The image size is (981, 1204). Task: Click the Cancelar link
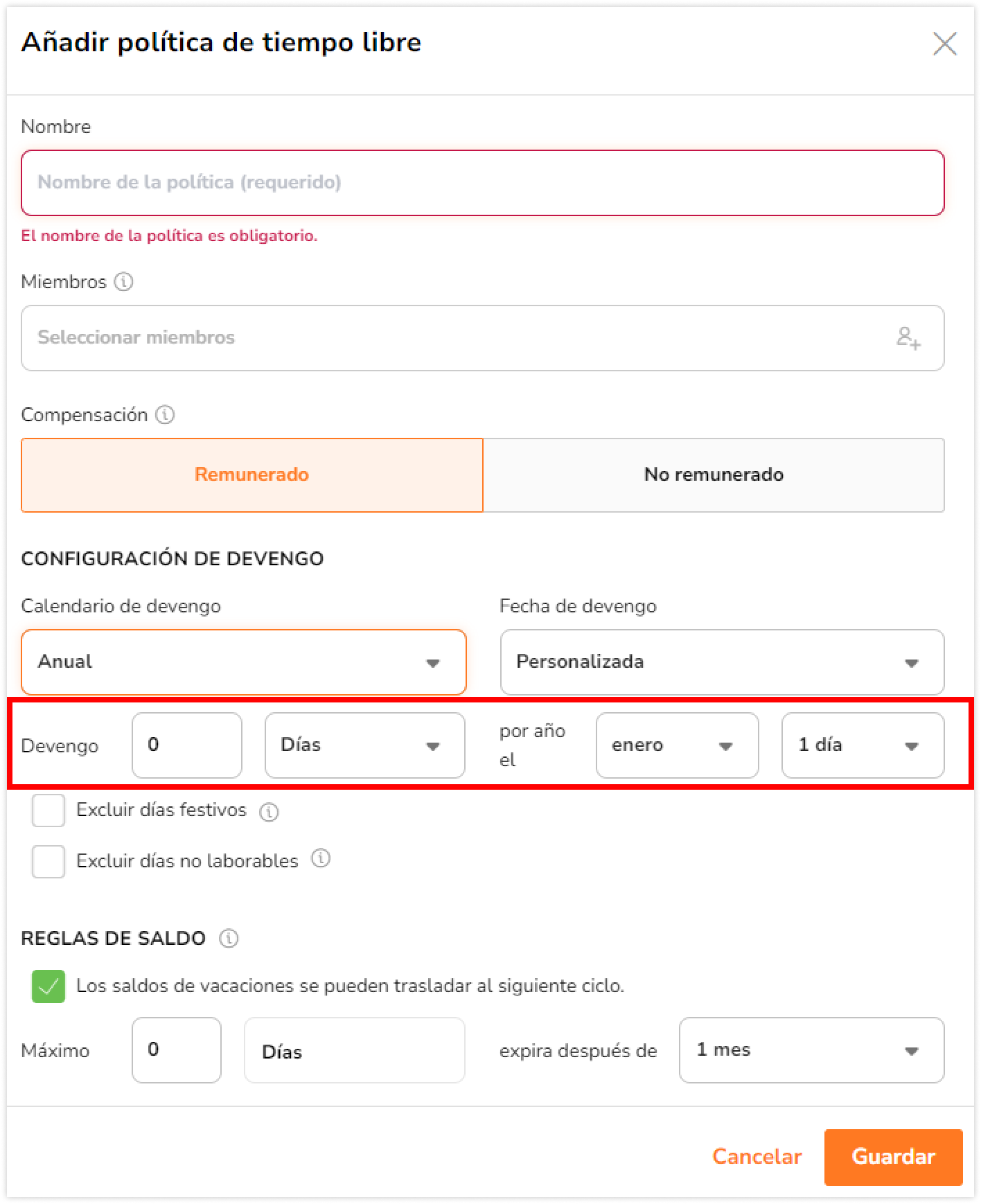[x=757, y=1157]
